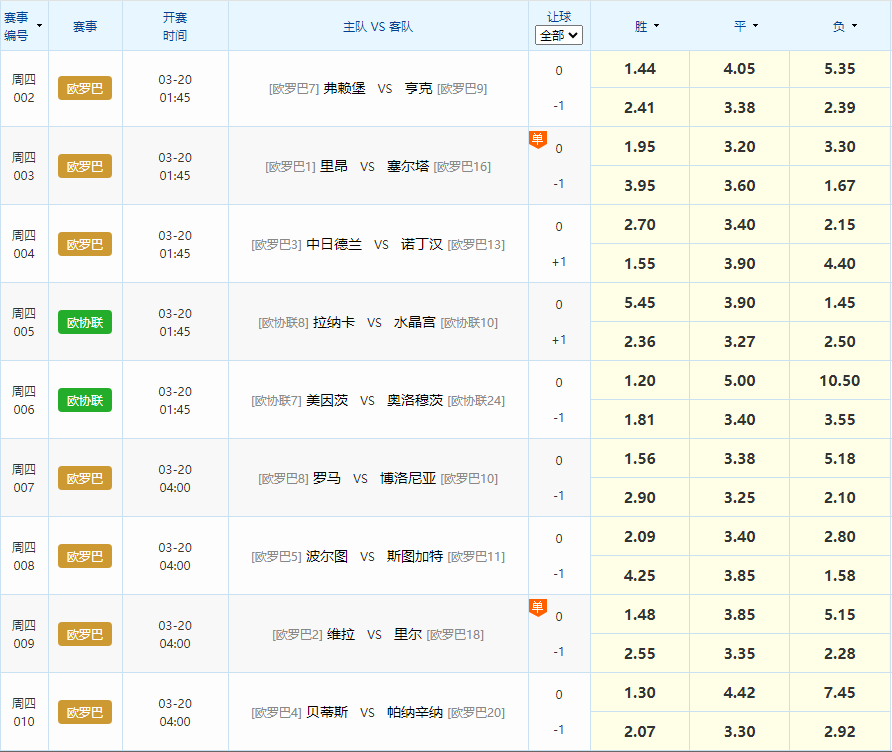Pick handicap lose odds 2.28 for 维拉 match

click(840, 653)
